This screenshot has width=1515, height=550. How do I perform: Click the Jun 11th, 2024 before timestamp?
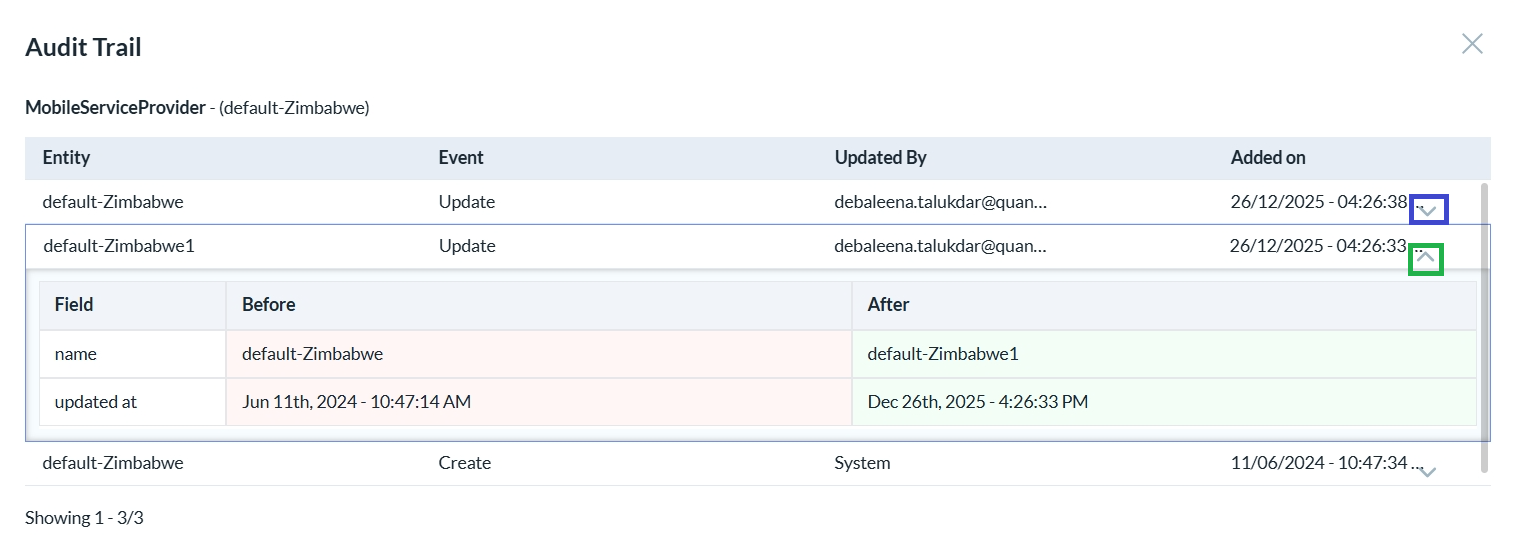coord(356,402)
